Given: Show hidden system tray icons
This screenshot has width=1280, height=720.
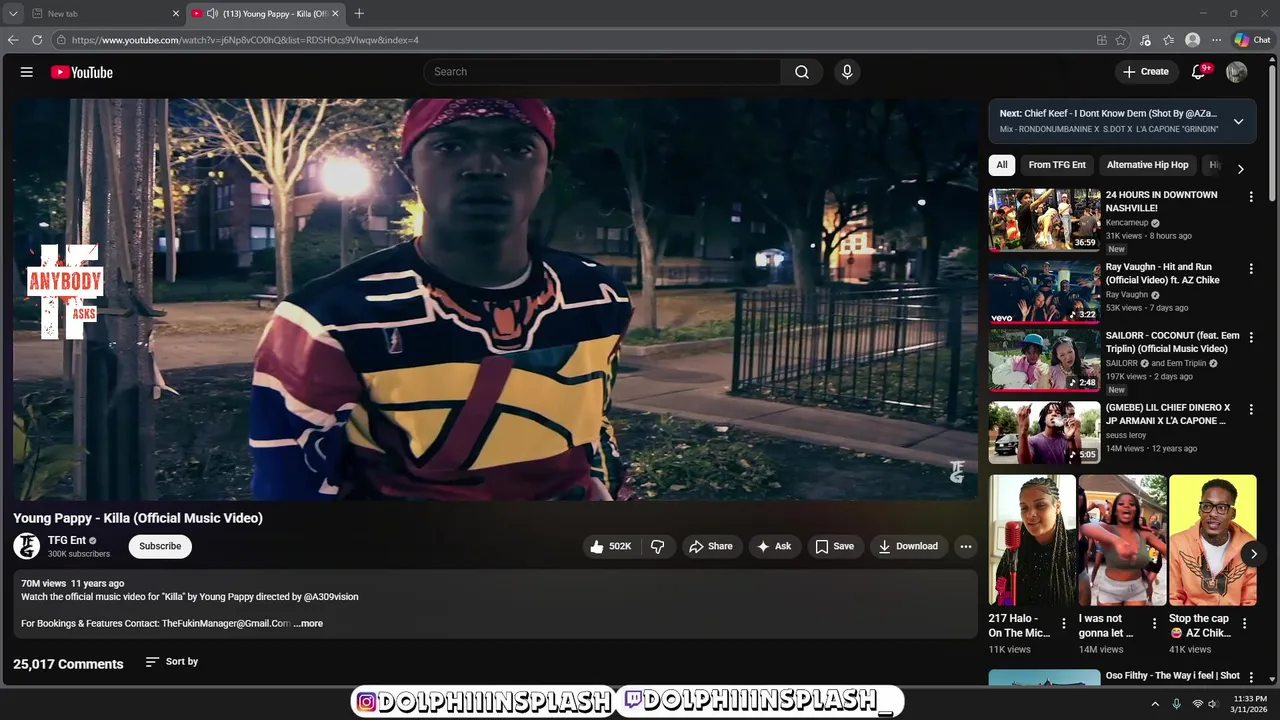Looking at the screenshot, I should click(1155, 704).
